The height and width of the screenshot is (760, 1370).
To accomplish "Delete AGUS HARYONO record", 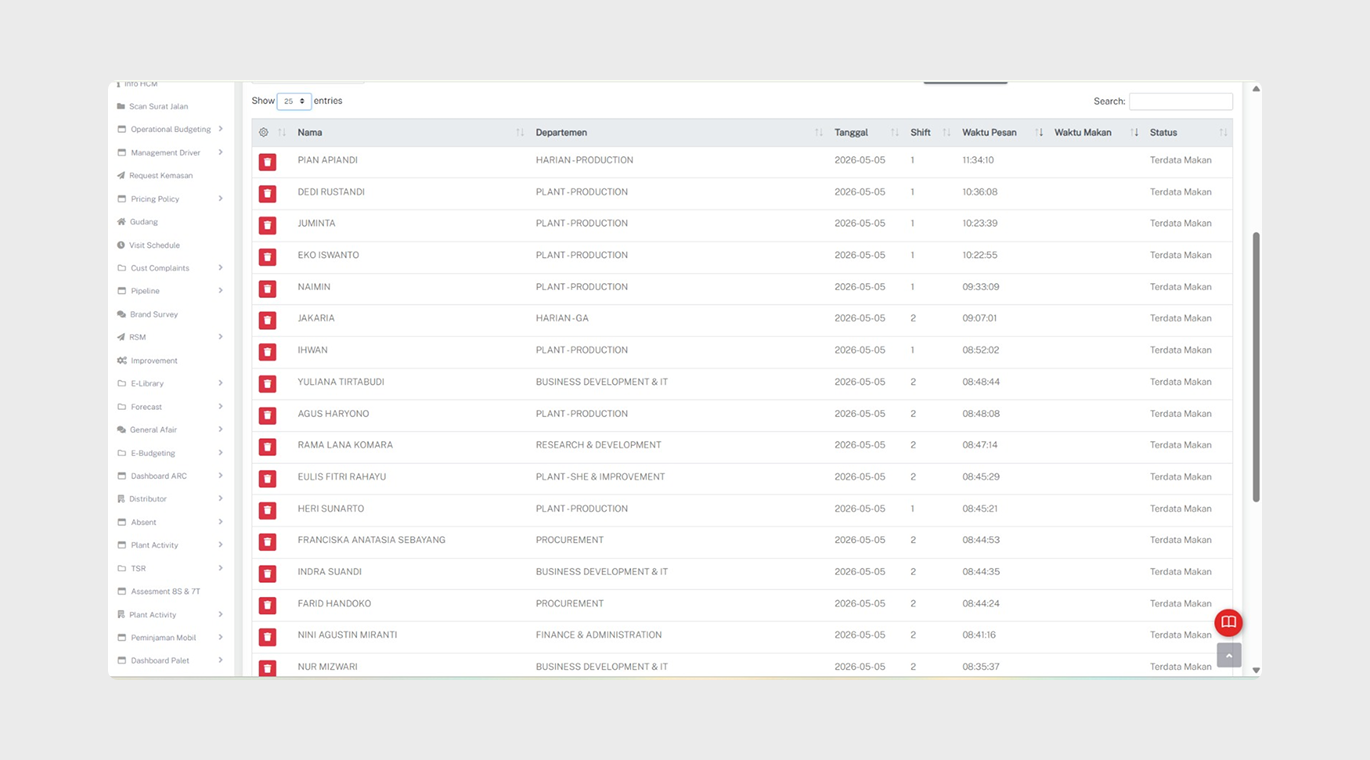I will [267, 415].
